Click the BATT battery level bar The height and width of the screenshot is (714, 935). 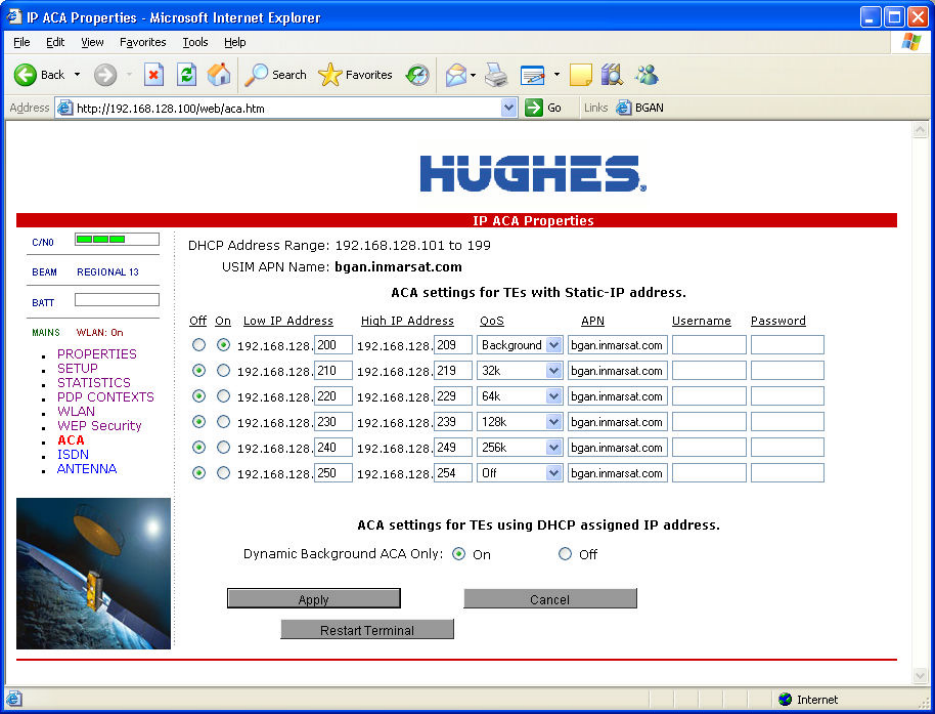[x=117, y=299]
